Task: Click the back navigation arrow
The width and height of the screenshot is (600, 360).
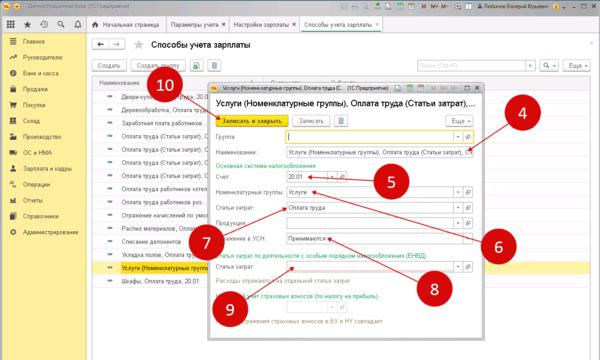Action: (100, 45)
